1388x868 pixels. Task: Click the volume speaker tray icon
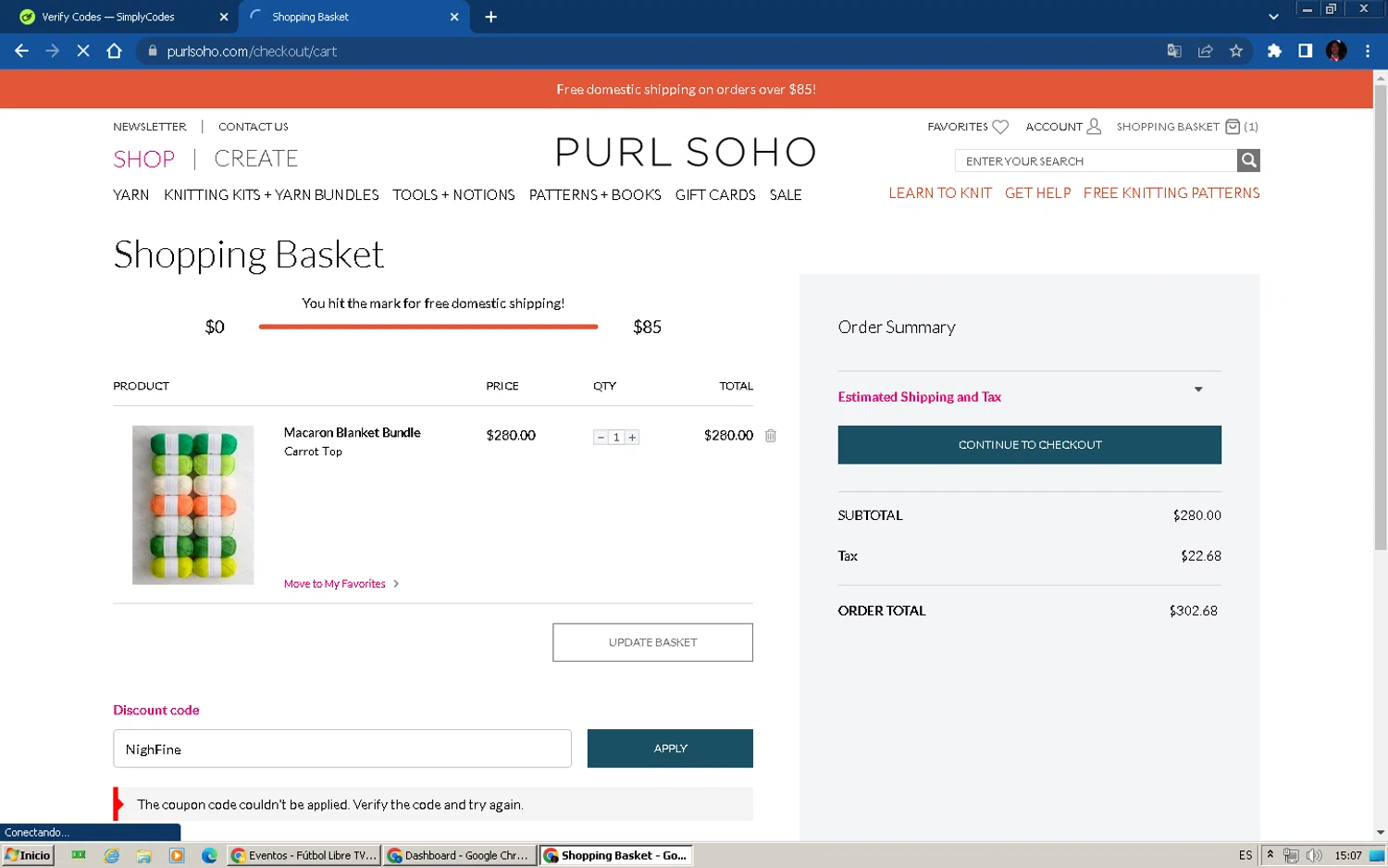[1314, 855]
